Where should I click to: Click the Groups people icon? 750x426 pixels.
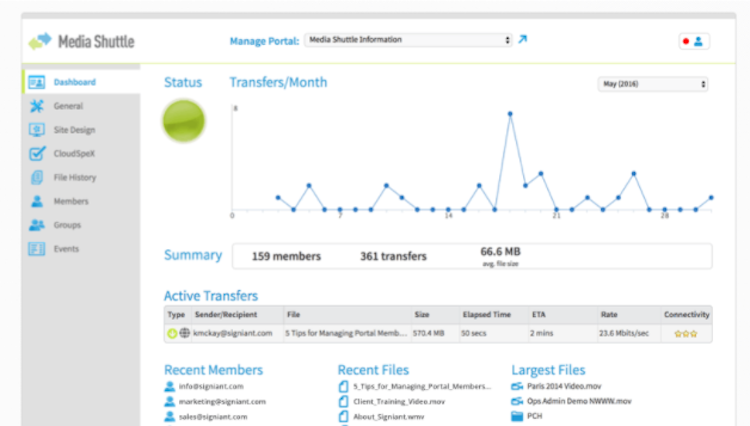coord(37,225)
